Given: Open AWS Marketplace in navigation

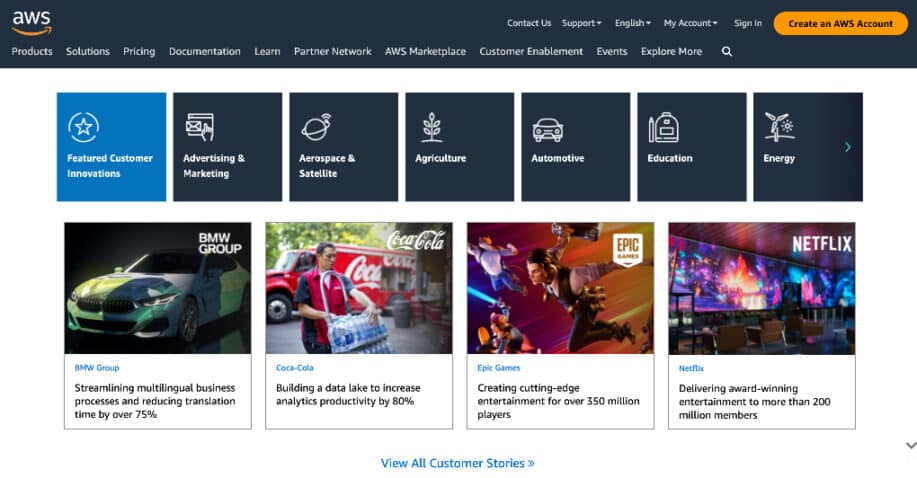Looking at the screenshot, I should tap(425, 51).
